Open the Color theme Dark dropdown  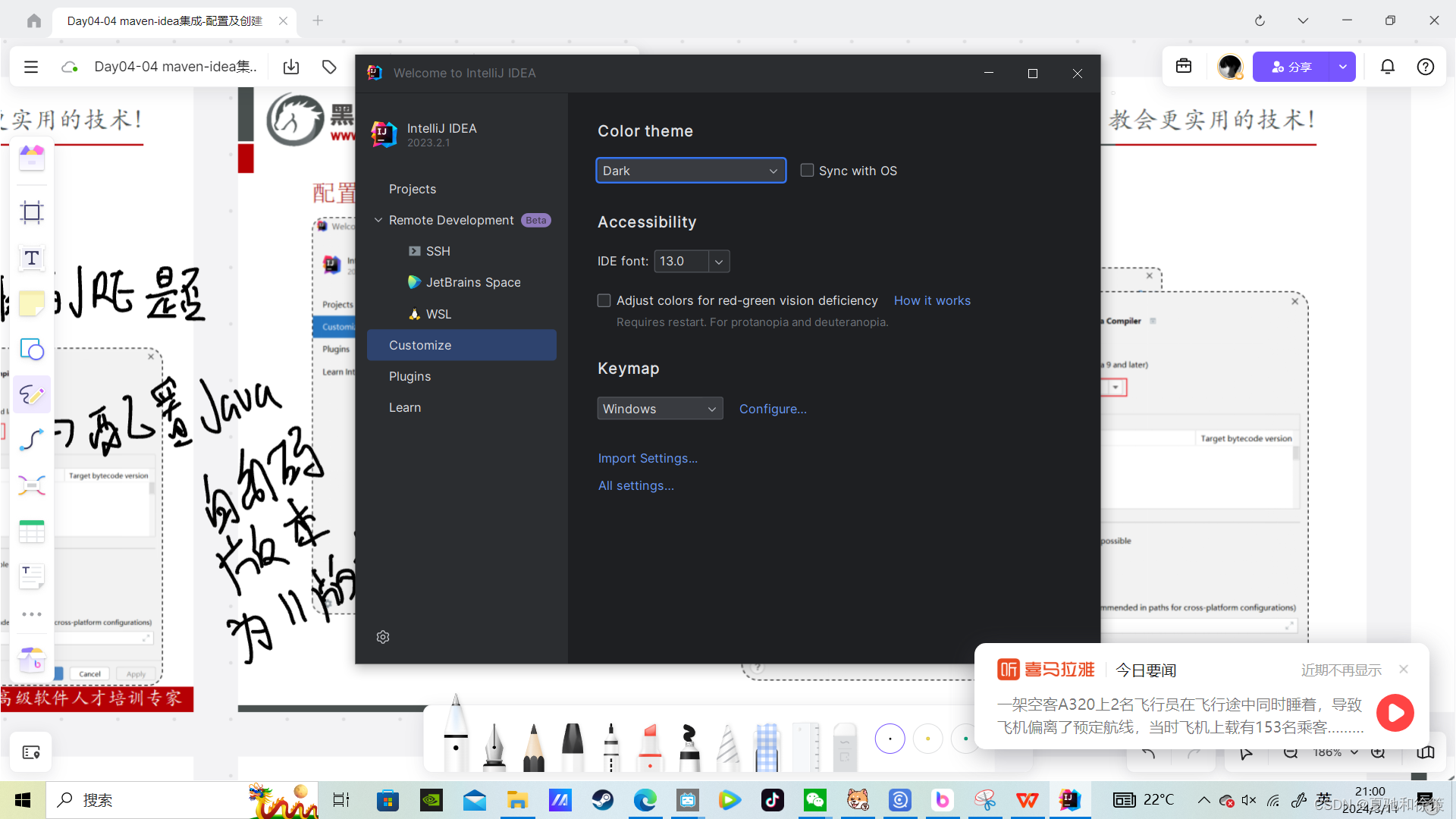(x=691, y=171)
